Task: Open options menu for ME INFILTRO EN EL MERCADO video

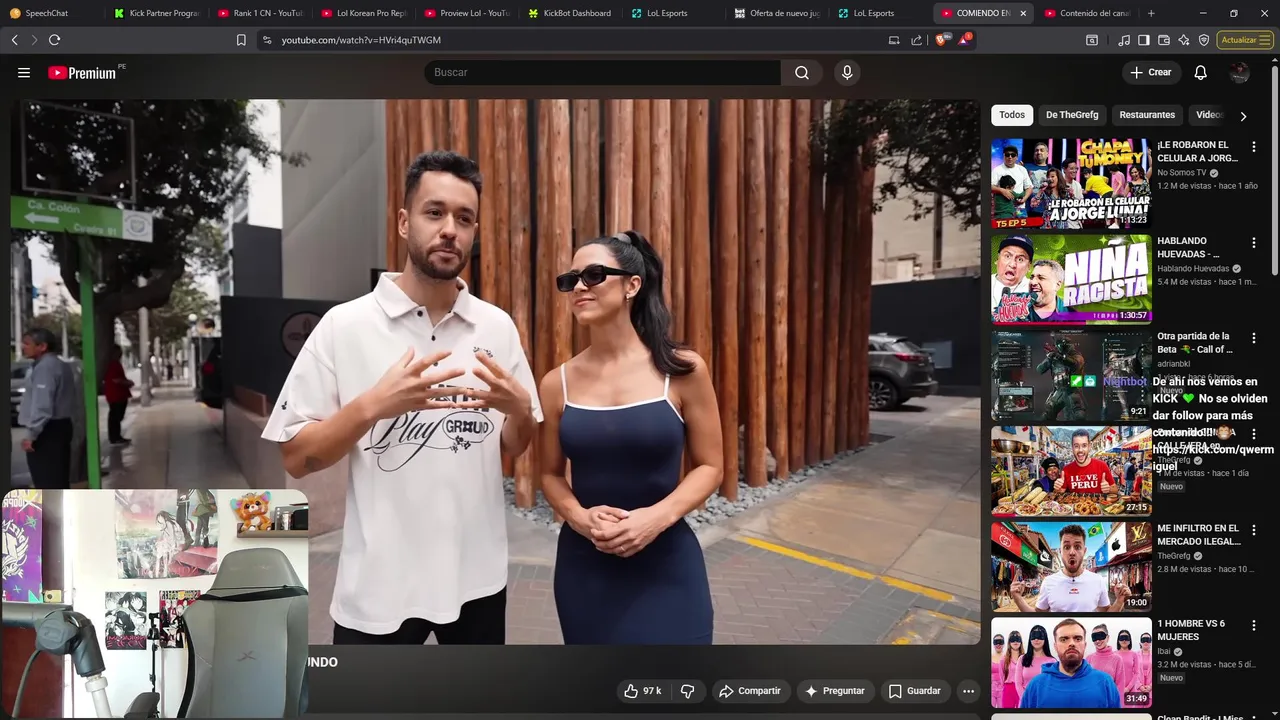Action: pos(1253,530)
